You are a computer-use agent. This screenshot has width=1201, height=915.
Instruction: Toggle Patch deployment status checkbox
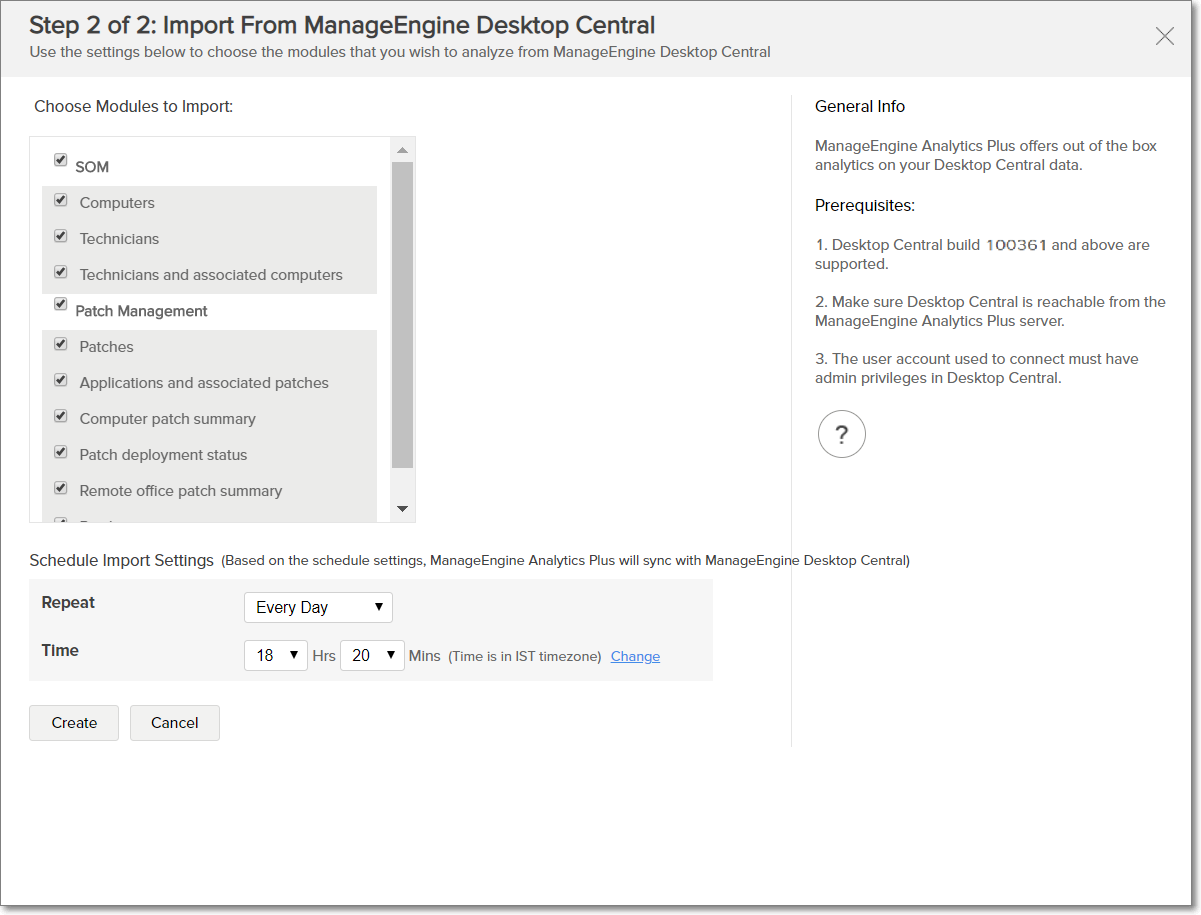click(61, 453)
